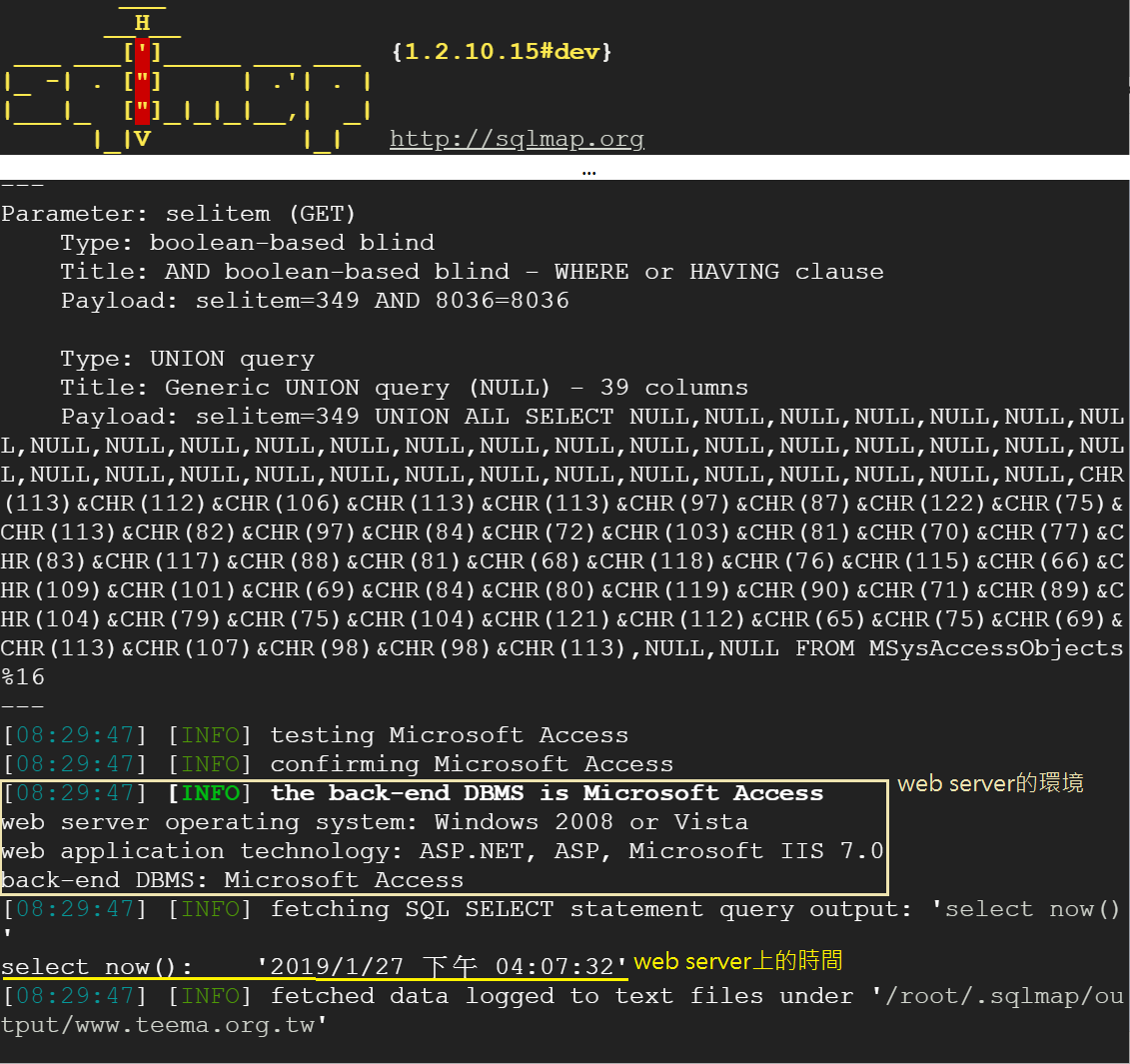Click the result '2019/1/27 下午 04:07:32'
Image resolution: width=1130 pixels, height=1064 pixels.
click(x=442, y=967)
